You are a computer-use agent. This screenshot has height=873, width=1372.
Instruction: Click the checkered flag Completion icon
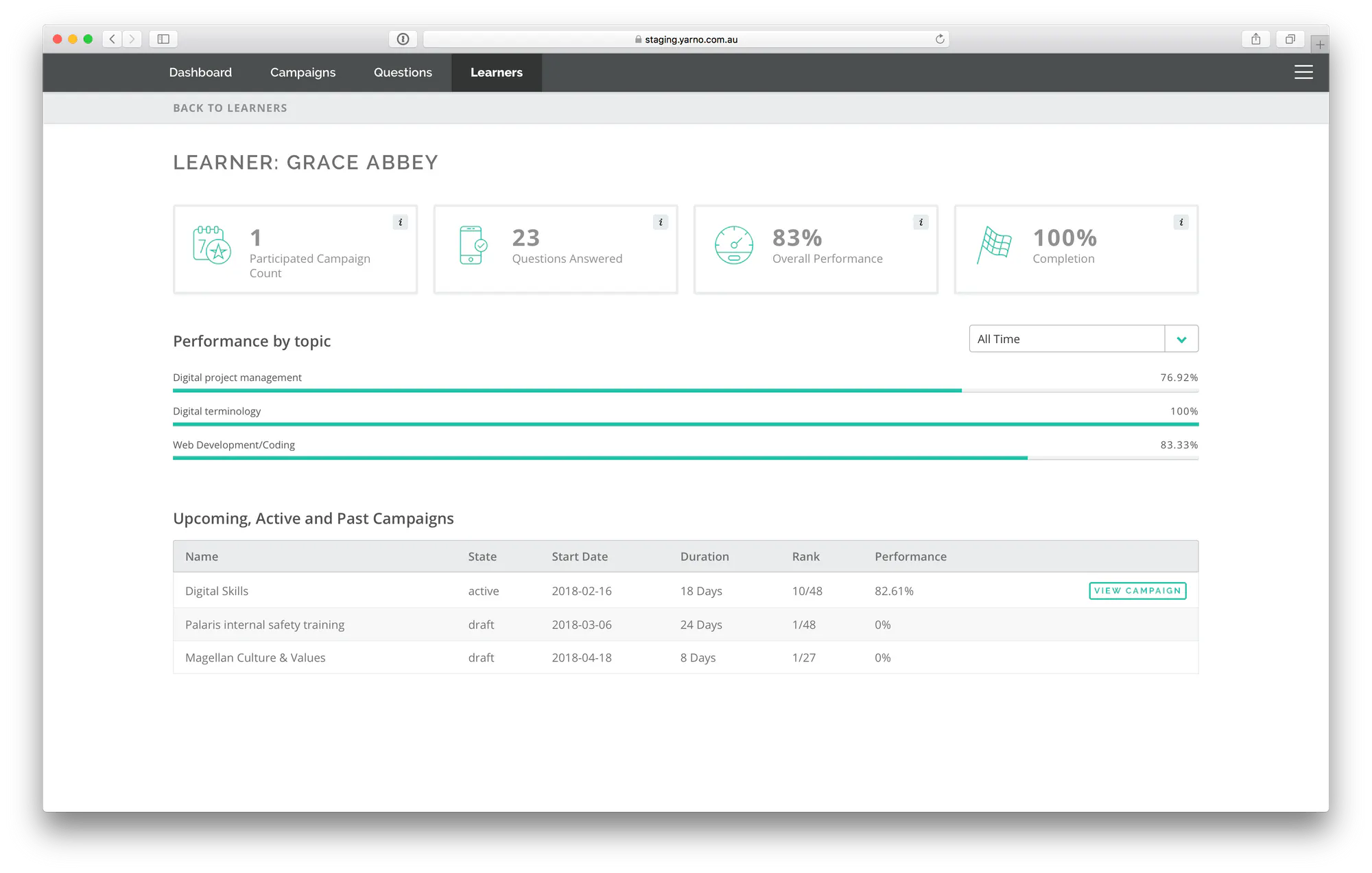point(994,245)
